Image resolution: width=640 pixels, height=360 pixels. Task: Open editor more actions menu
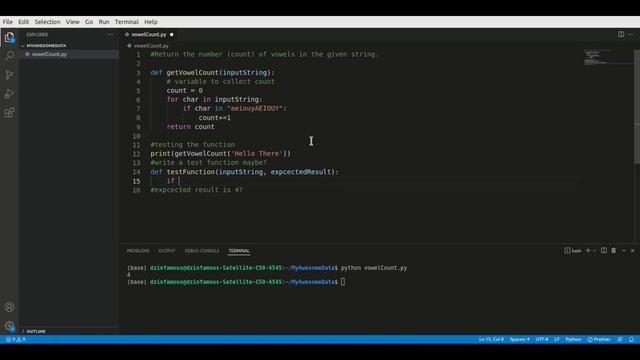631,34
